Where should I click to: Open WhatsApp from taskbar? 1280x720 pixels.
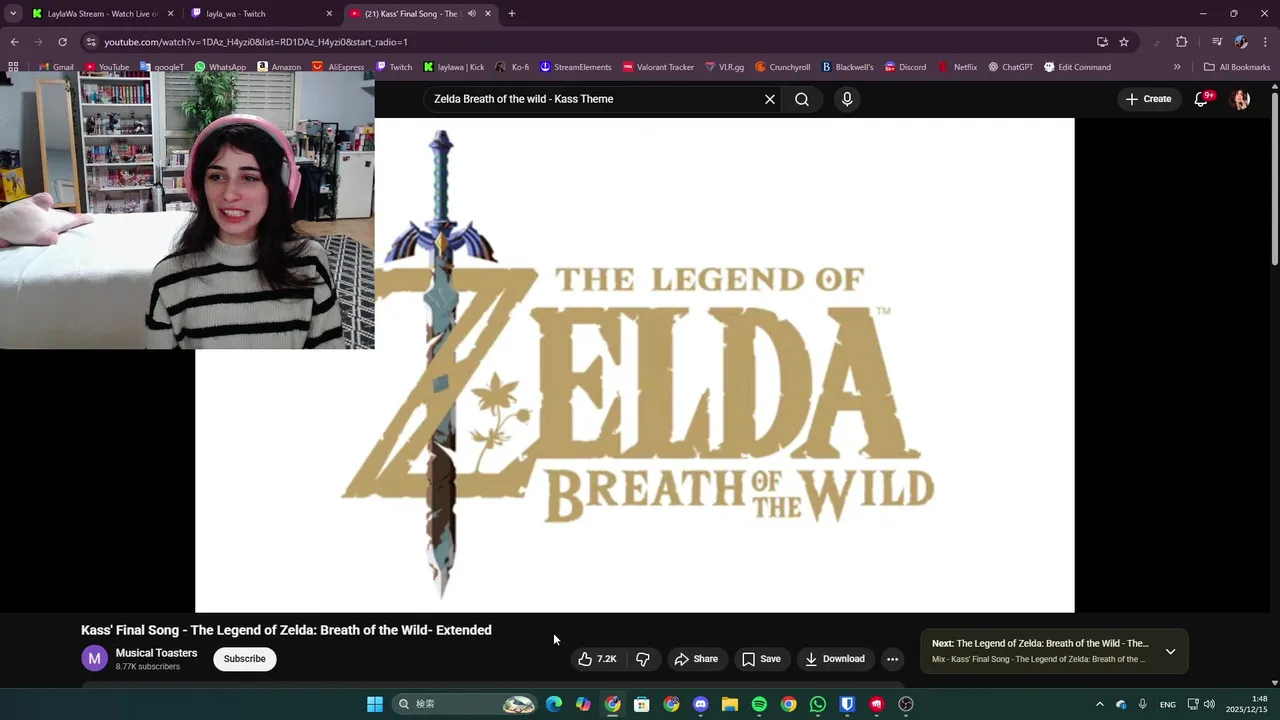(x=818, y=704)
